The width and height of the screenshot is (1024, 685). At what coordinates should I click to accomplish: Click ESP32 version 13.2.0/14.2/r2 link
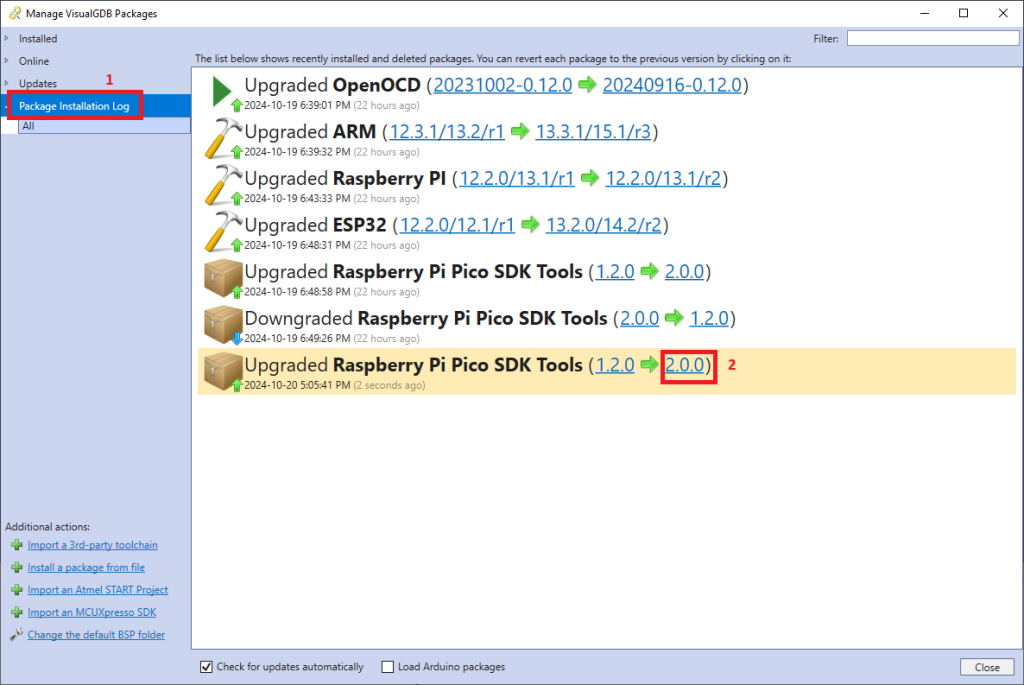click(x=603, y=225)
